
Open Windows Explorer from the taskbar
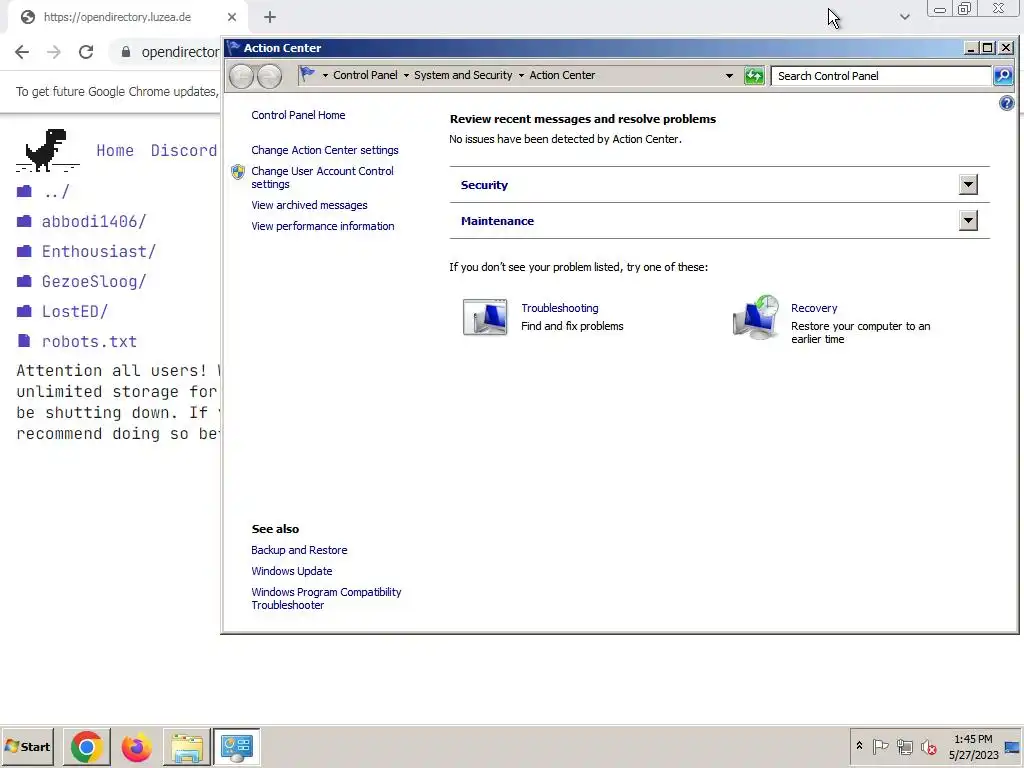pos(187,747)
